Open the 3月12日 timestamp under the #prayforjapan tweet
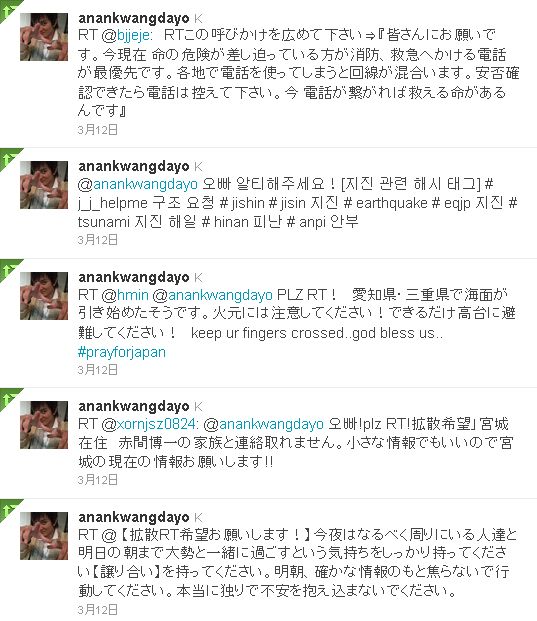The height and width of the screenshot is (621, 537). point(97,370)
